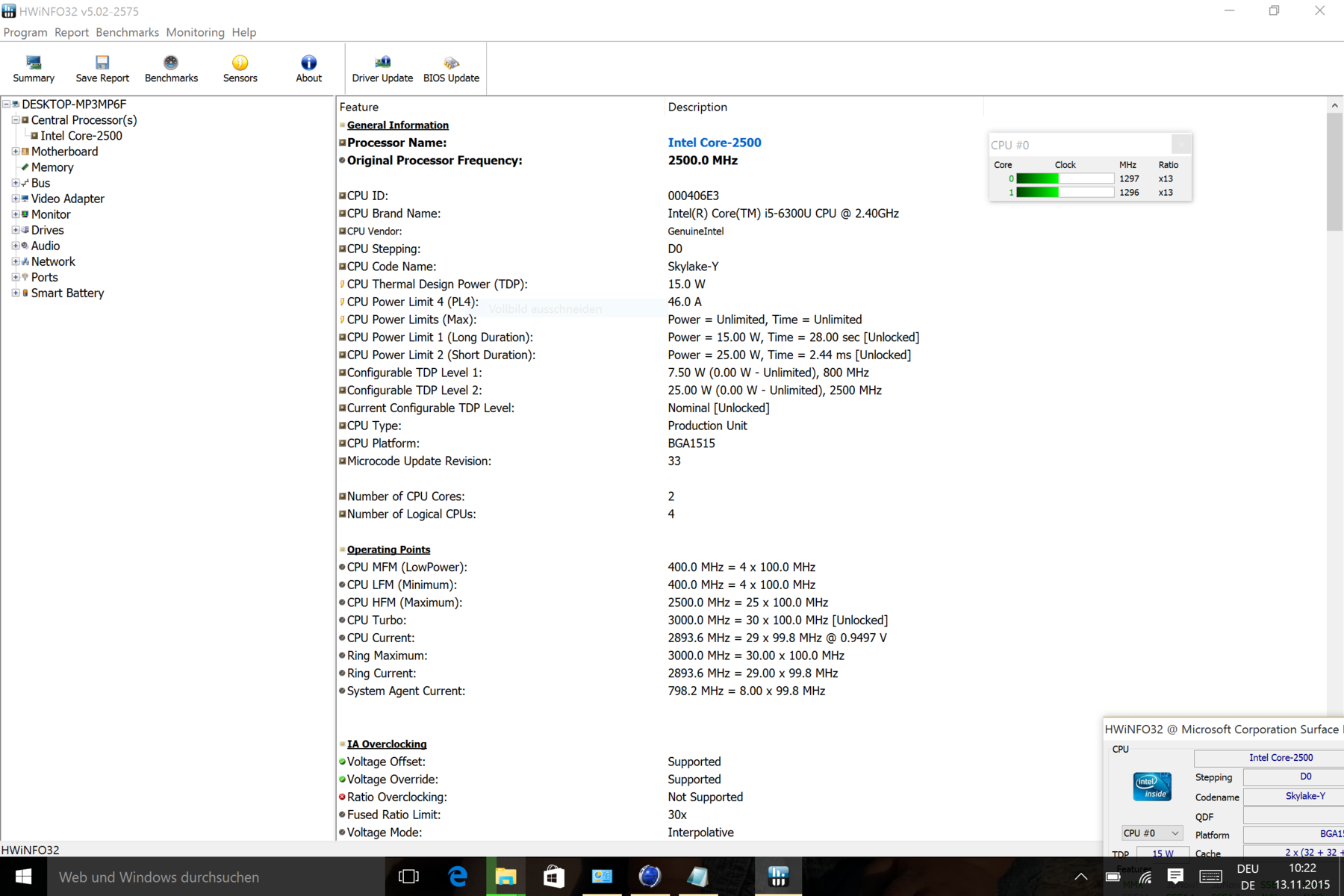Launch Microsoft Edge from taskbar
This screenshot has height=896, width=1344.
coord(458,877)
